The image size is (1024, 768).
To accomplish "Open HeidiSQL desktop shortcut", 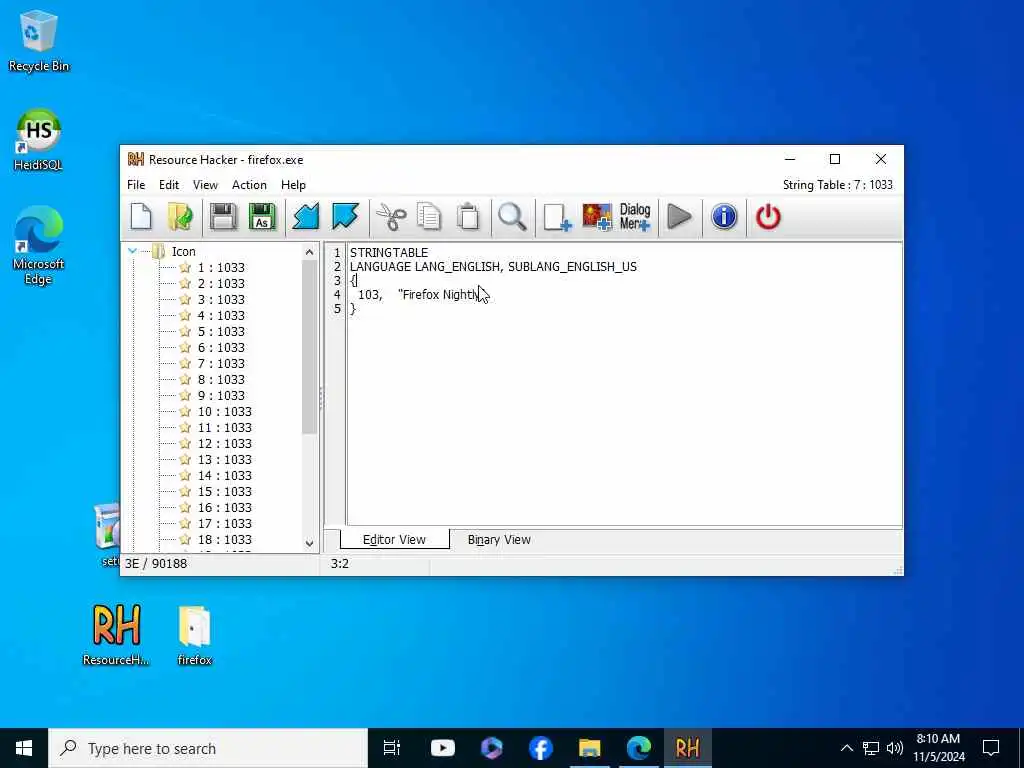I will (x=39, y=140).
